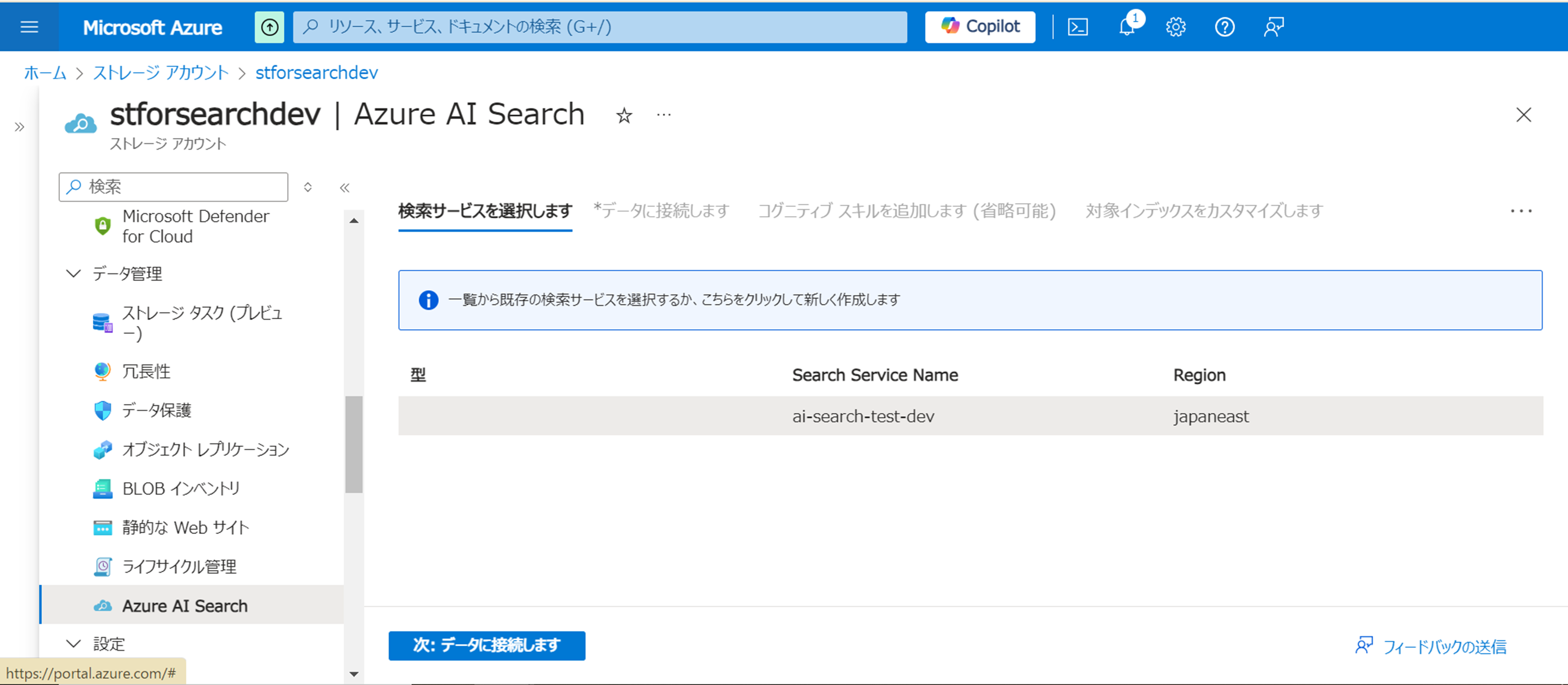Click 次: データに接続します button
Viewport: 1568px width, 685px height.
[x=487, y=646]
